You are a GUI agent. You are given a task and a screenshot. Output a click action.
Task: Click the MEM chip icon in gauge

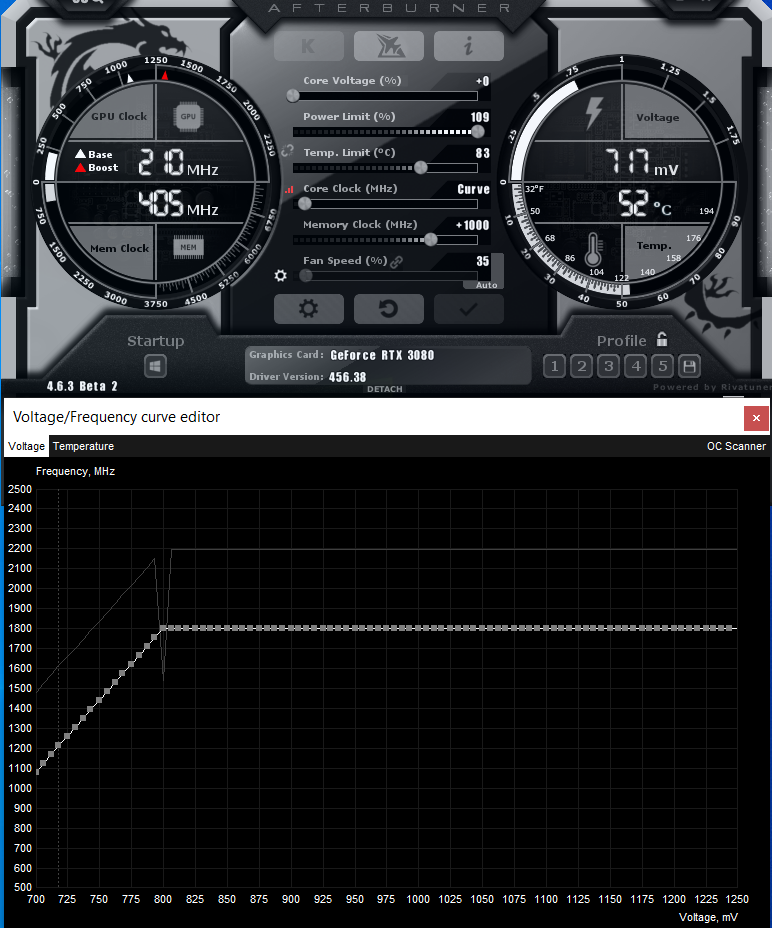(x=188, y=247)
